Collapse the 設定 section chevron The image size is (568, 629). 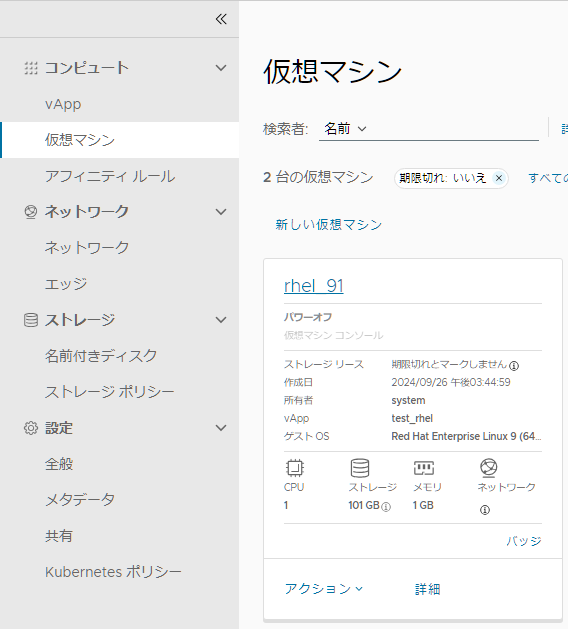point(221,428)
